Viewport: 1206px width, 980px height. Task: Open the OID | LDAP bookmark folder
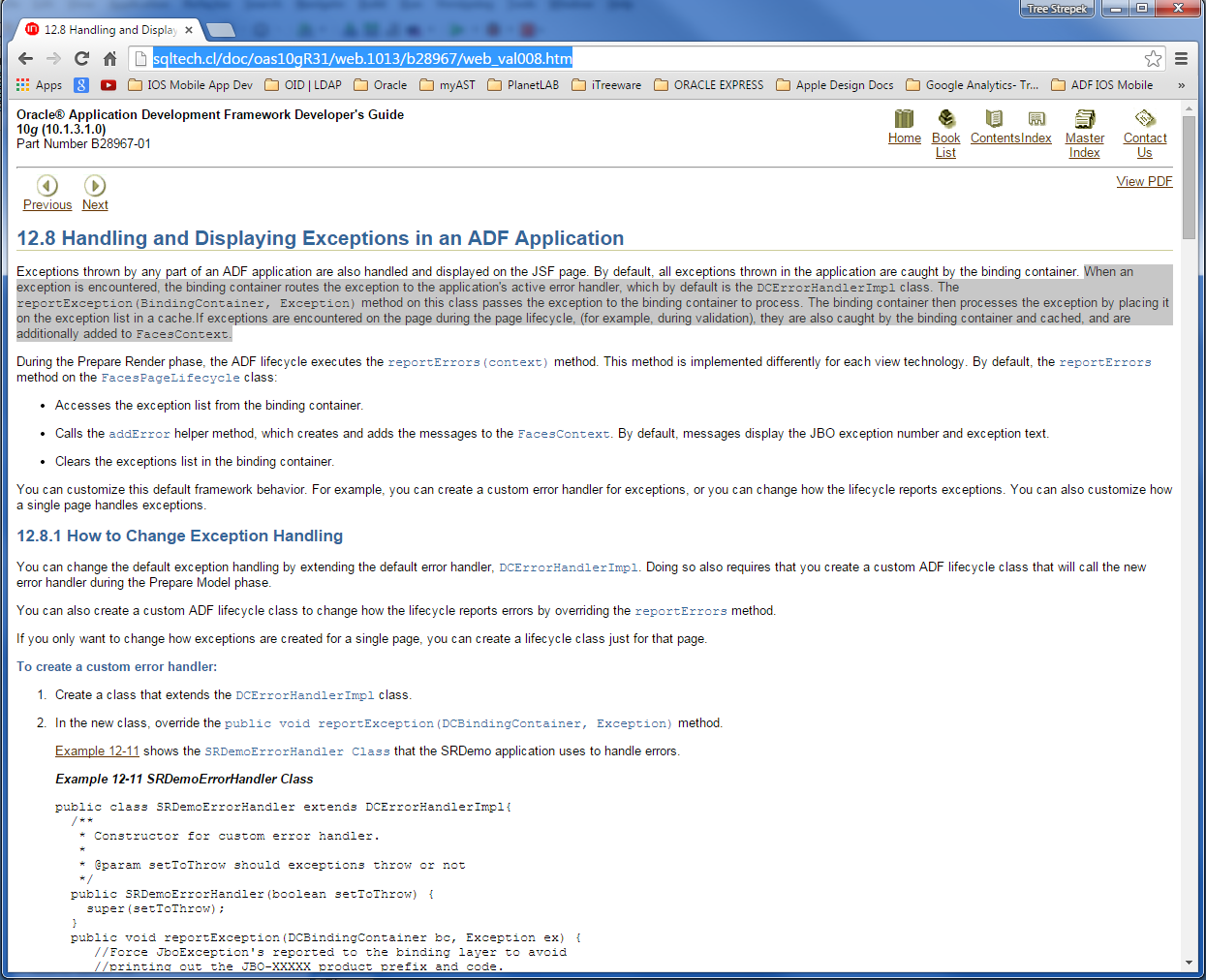coord(303,85)
